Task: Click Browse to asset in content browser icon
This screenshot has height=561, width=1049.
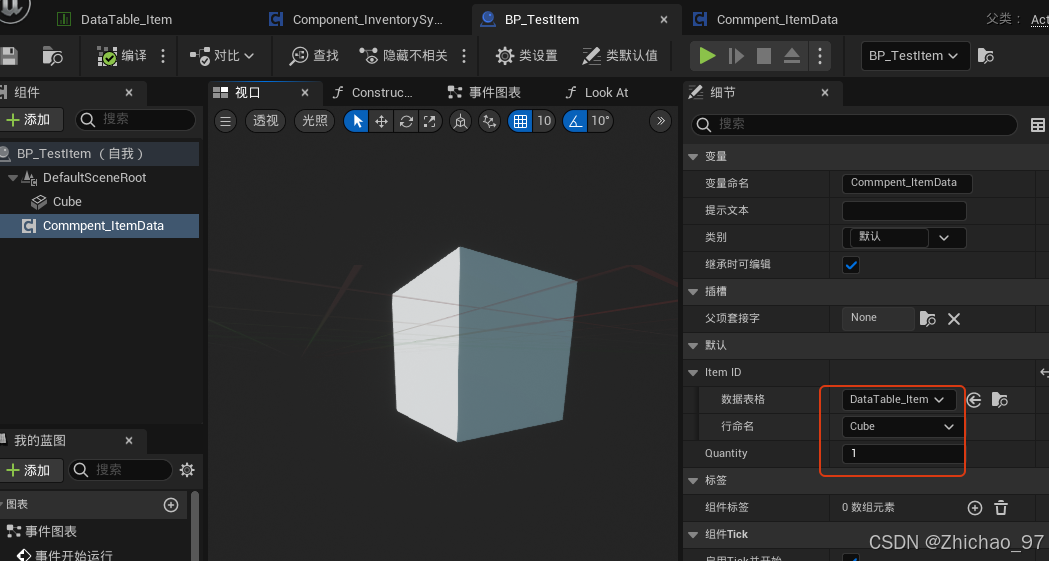Action: tap(52, 55)
